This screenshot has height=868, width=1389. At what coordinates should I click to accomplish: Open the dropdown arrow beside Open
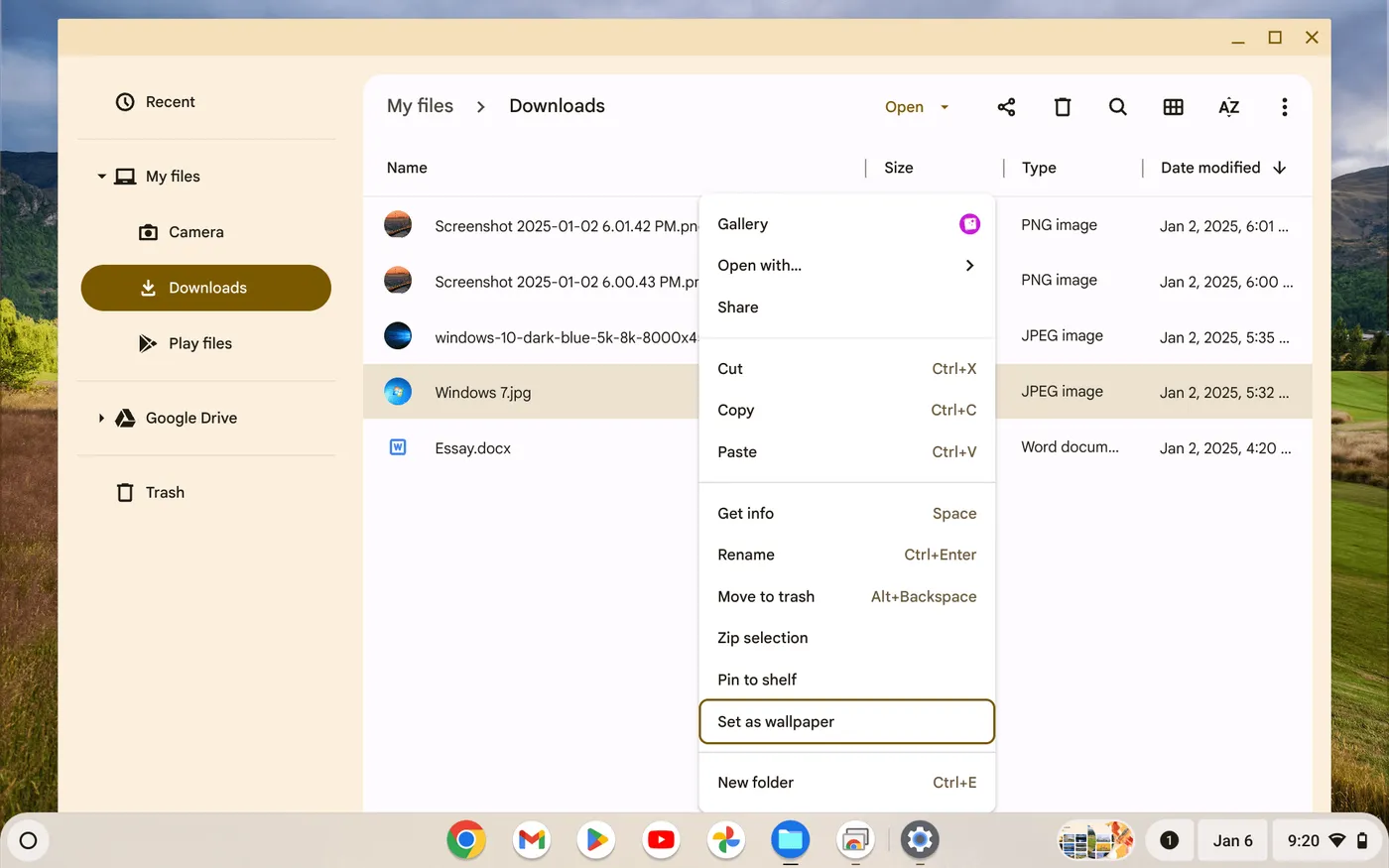click(x=945, y=107)
